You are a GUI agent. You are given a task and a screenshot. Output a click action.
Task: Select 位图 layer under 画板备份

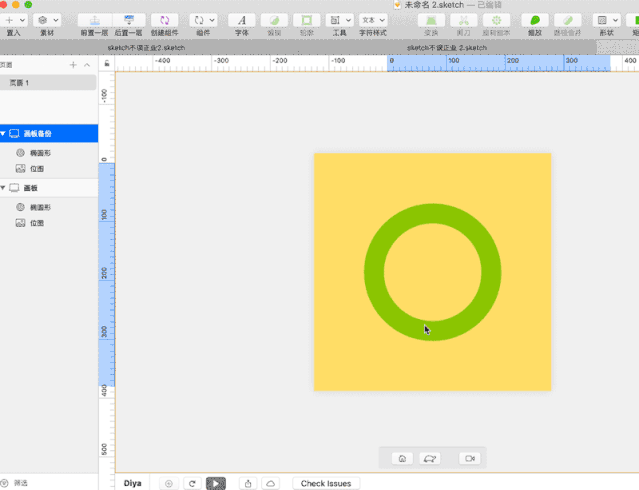coord(49,169)
